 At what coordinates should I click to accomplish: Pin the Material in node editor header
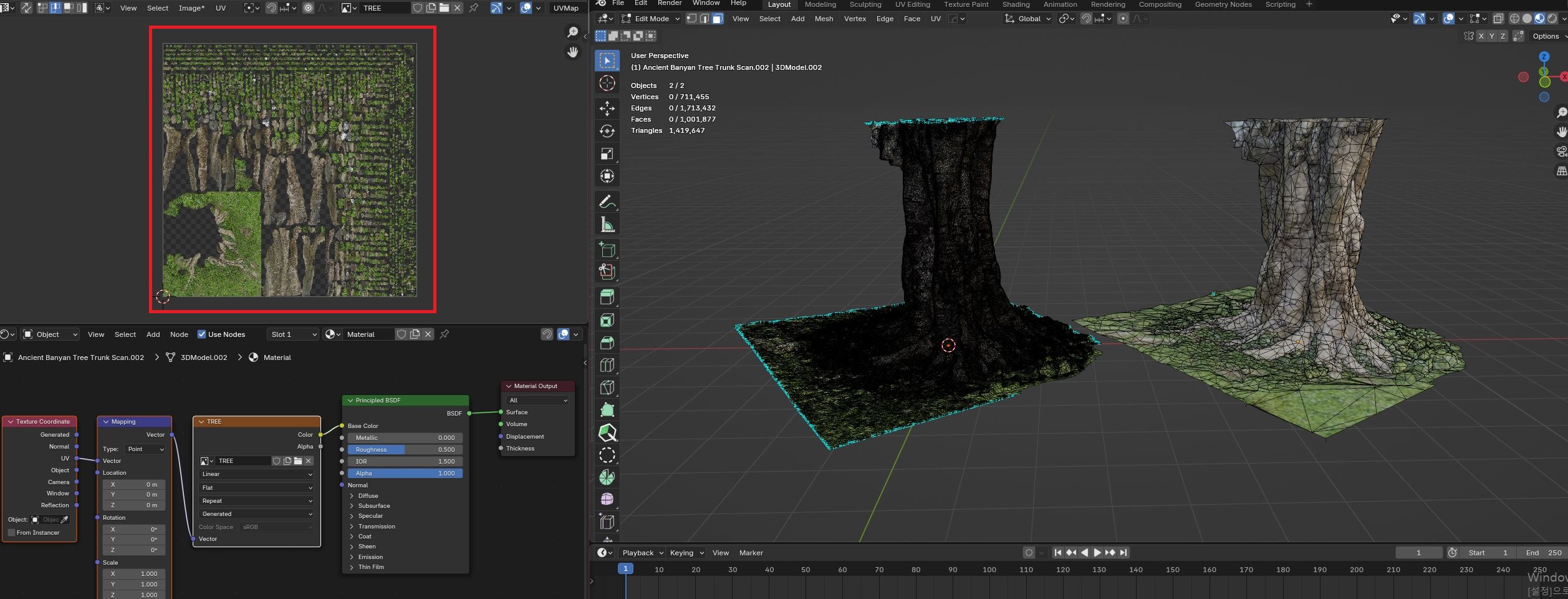point(445,334)
